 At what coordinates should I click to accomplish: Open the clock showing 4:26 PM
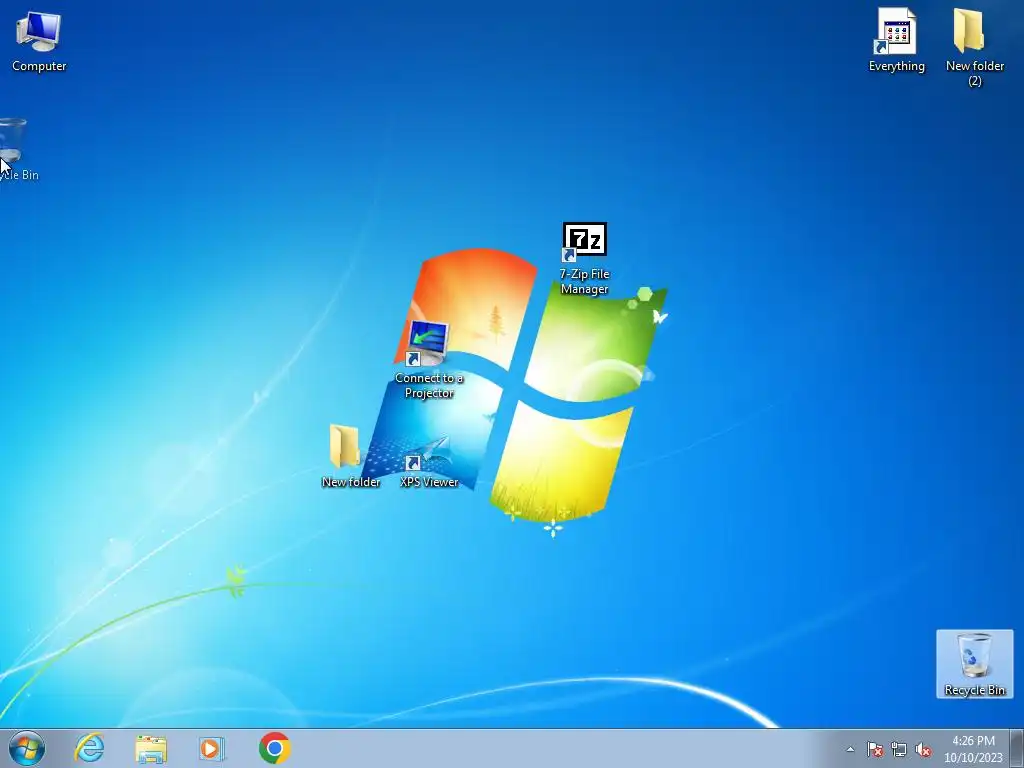[973, 749]
